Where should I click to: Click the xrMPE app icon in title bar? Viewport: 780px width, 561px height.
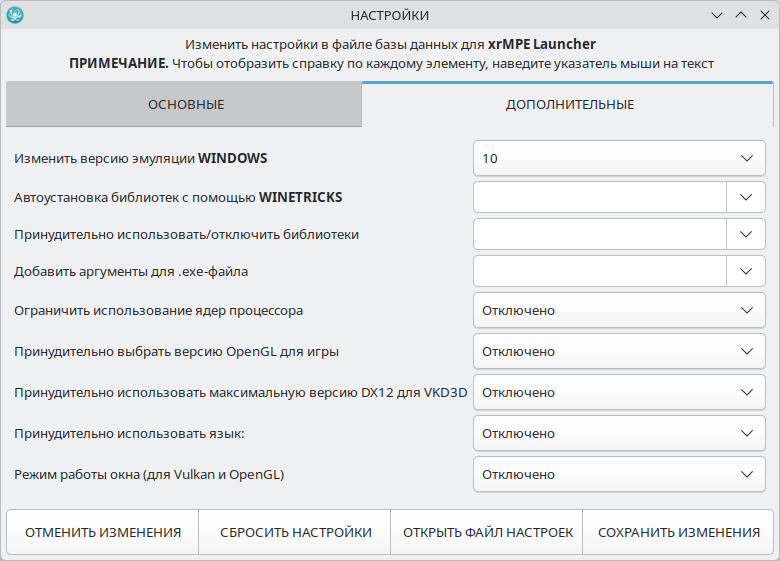[x=14, y=15]
